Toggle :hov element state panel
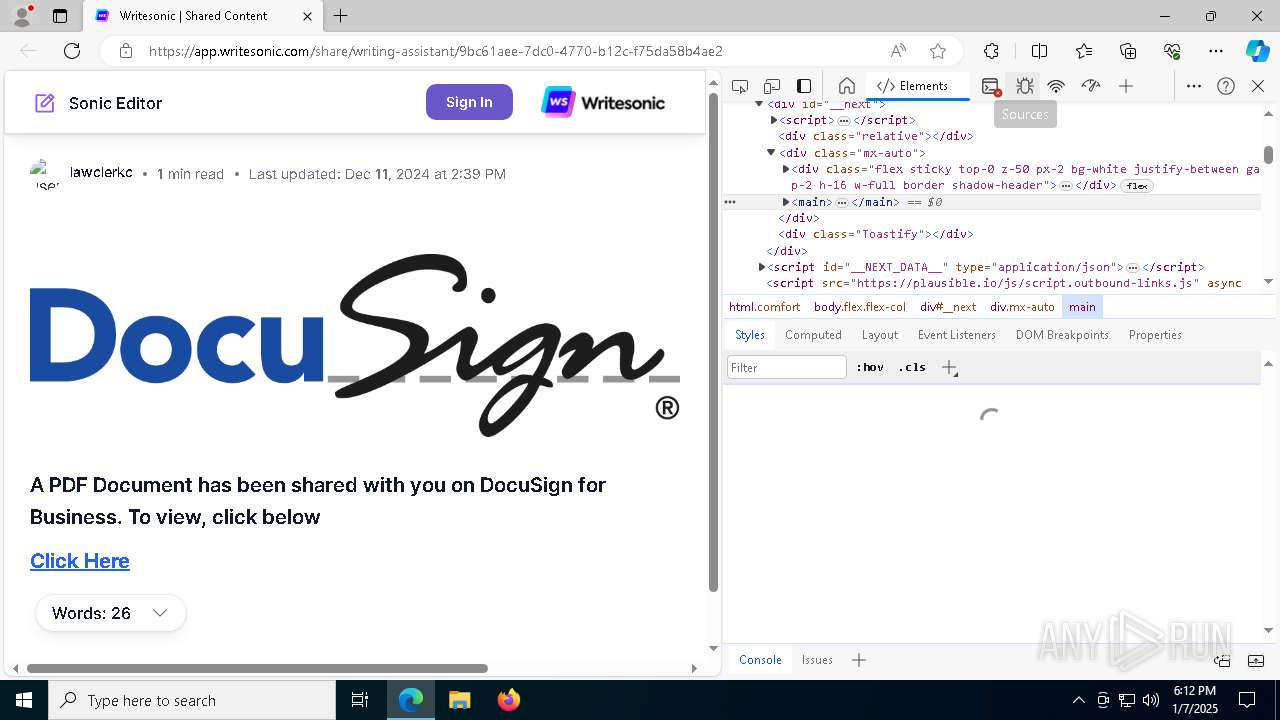The width and height of the screenshot is (1280, 720). [x=870, y=367]
